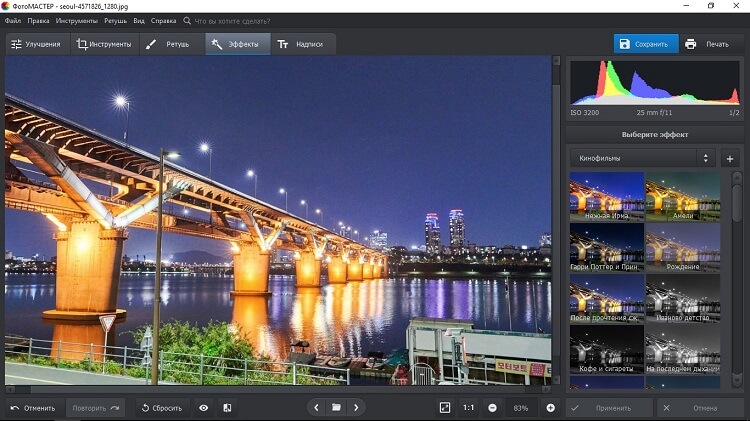Viewport: 750px width, 421px height.
Task: Go to next photo arrow
Action: (x=356, y=408)
